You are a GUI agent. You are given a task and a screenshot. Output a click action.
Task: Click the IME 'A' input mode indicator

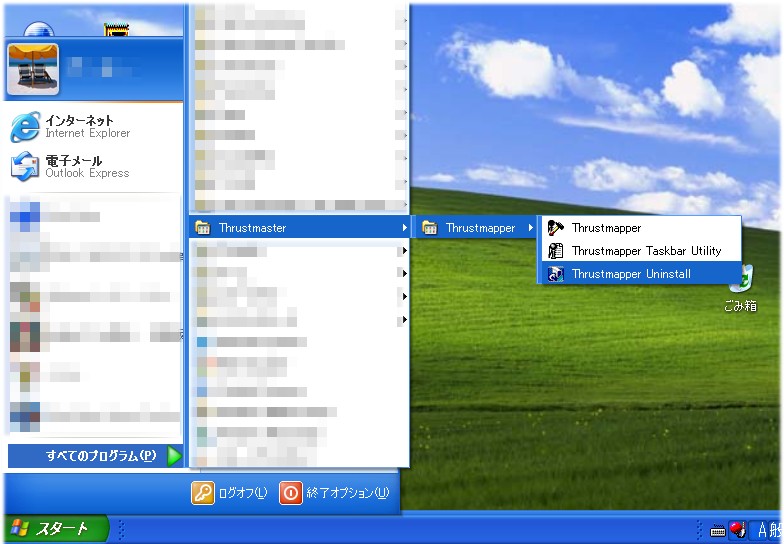click(762, 529)
